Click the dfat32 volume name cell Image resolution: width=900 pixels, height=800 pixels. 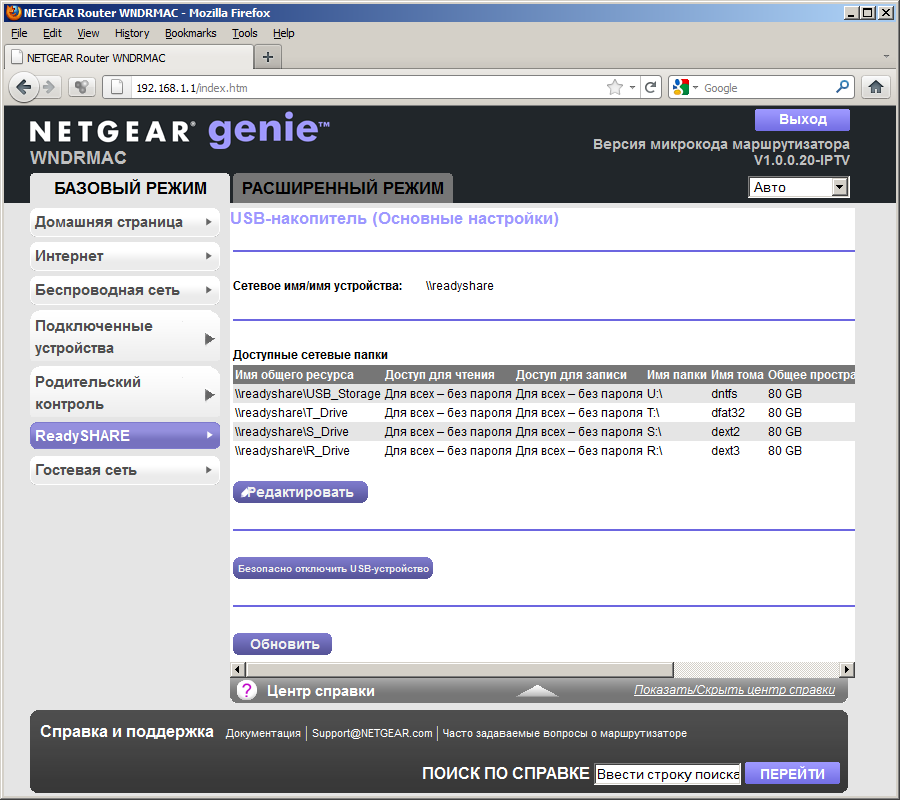(727, 413)
